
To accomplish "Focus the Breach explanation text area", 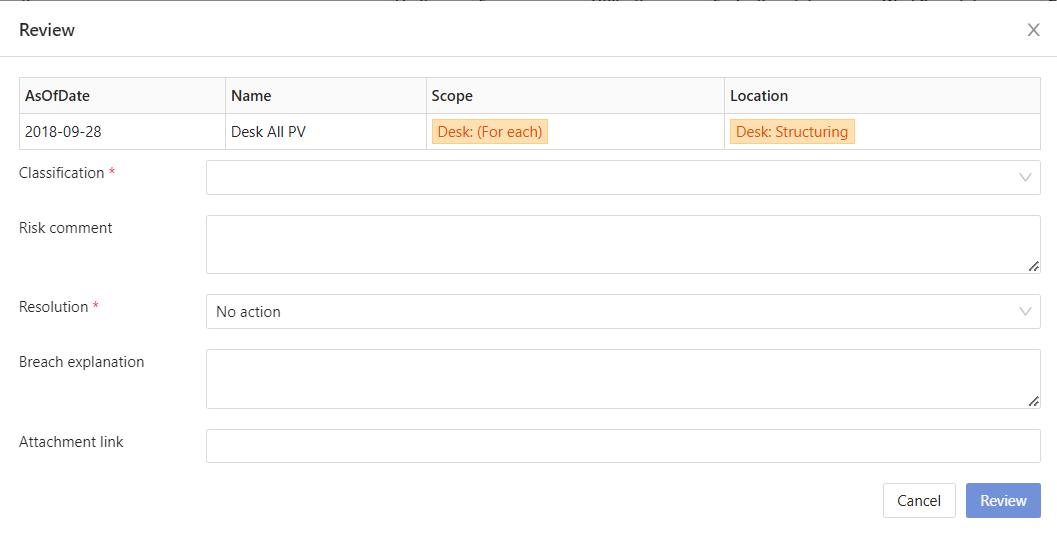I will click(610, 379).
